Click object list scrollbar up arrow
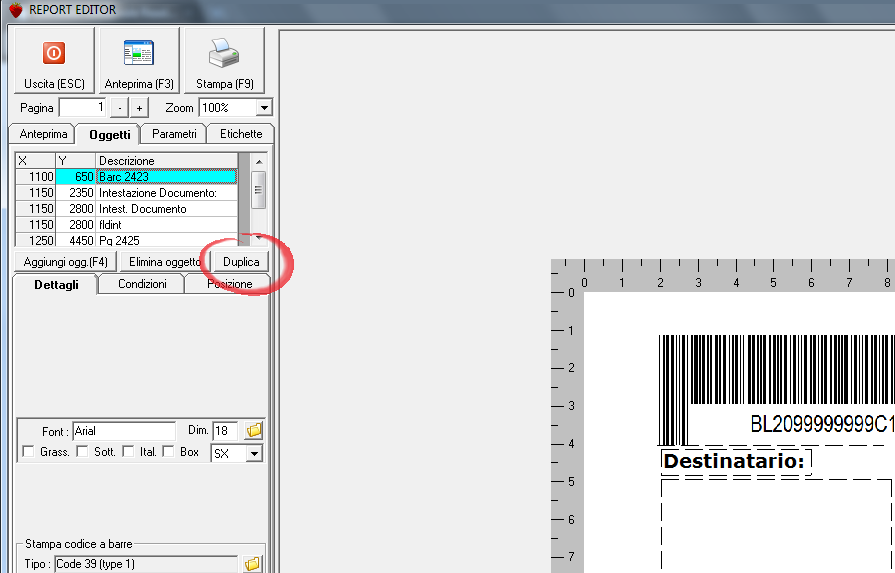This screenshot has width=895, height=573. click(259, 162)
